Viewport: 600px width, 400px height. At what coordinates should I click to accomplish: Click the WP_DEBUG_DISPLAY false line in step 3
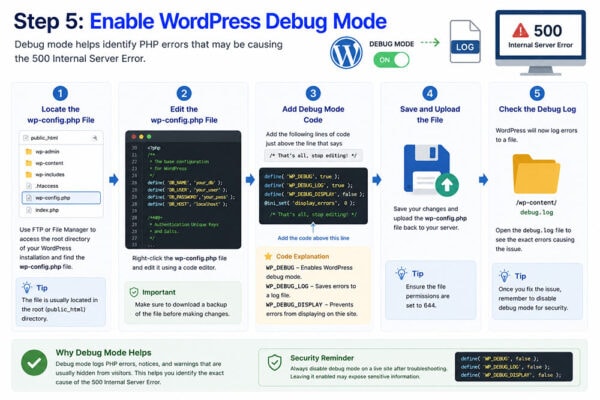tap(314, 194)
